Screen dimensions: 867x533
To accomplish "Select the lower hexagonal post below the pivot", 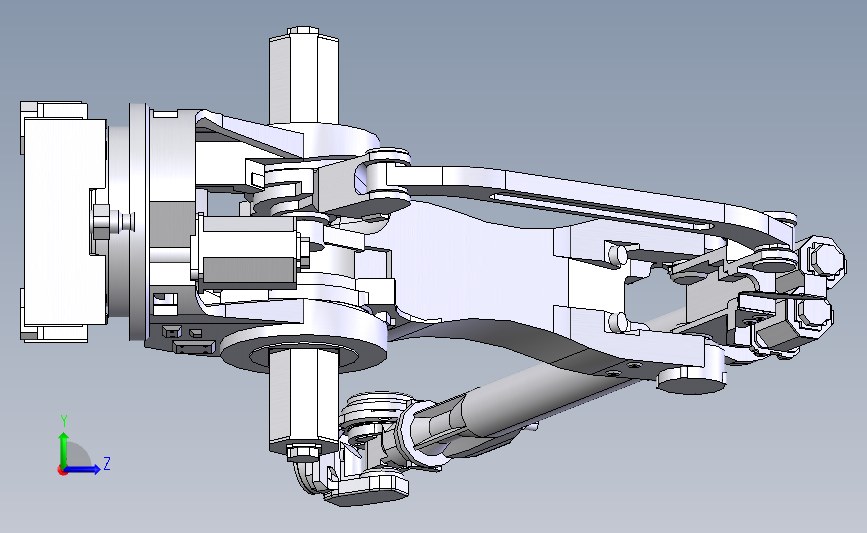I will pos(303,403).
